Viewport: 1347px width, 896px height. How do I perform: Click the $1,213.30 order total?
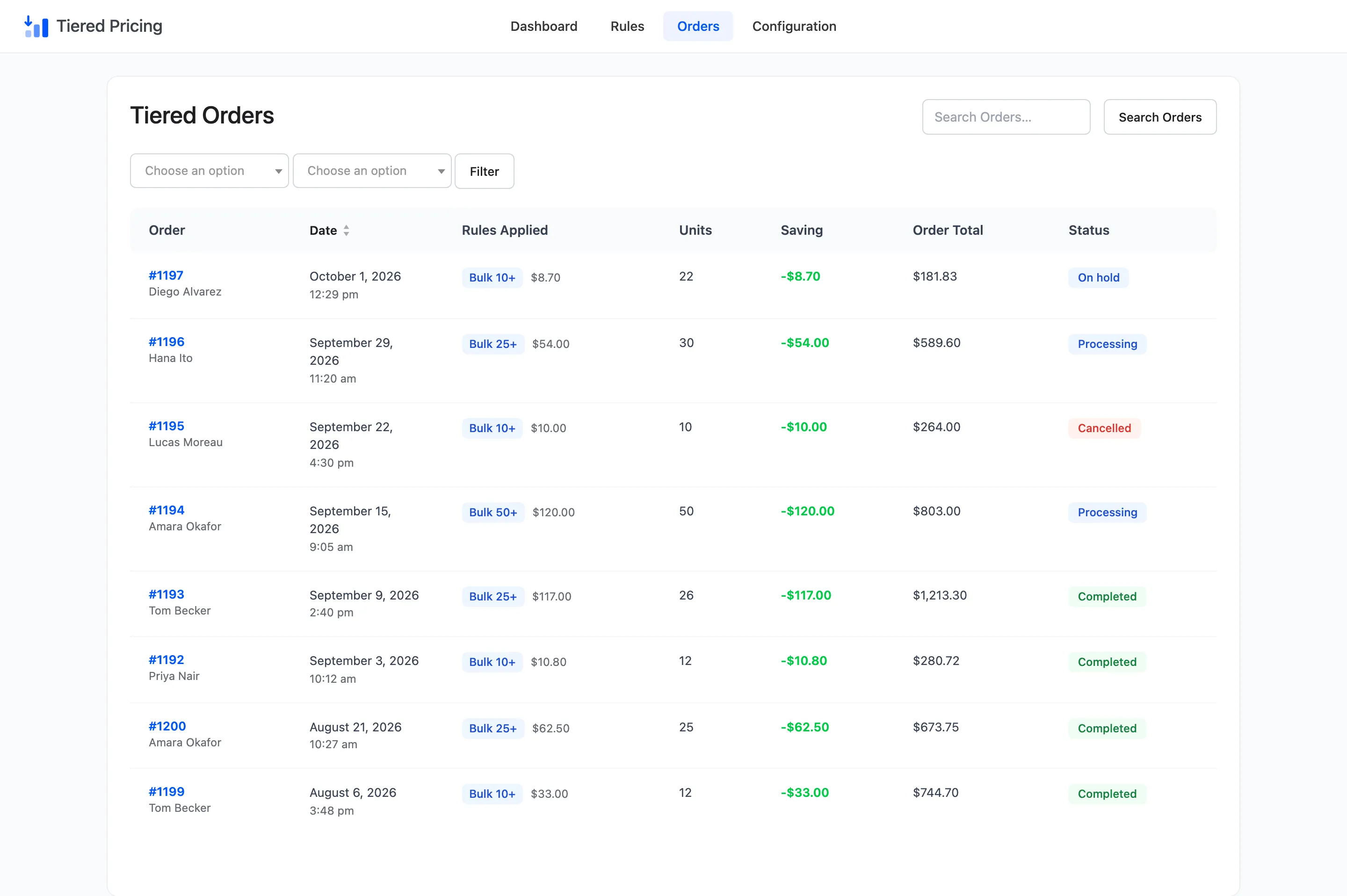coord(940,595)
